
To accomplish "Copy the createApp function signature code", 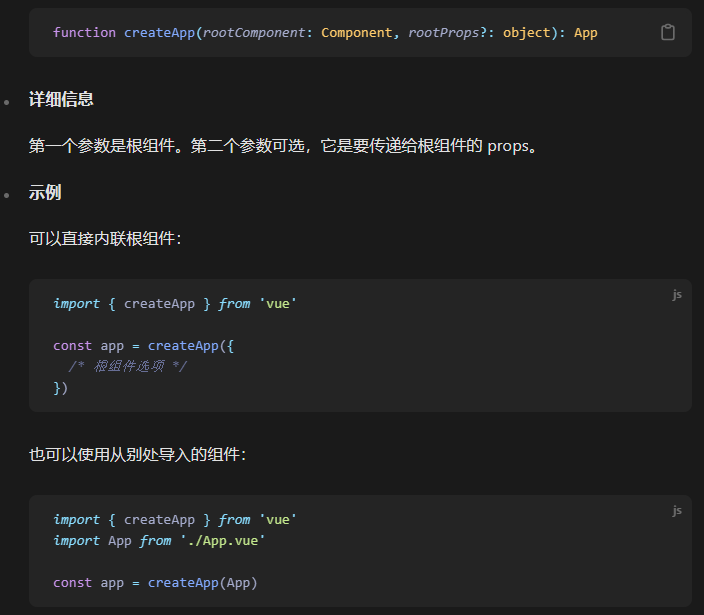I will point(668,32).
